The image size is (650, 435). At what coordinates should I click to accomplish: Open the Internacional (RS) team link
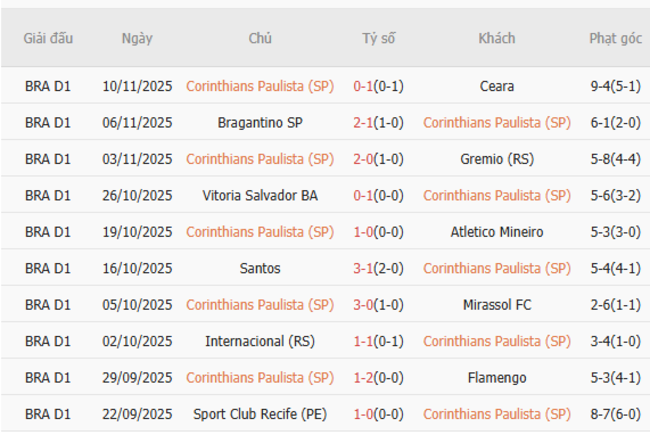click(260, 341)
